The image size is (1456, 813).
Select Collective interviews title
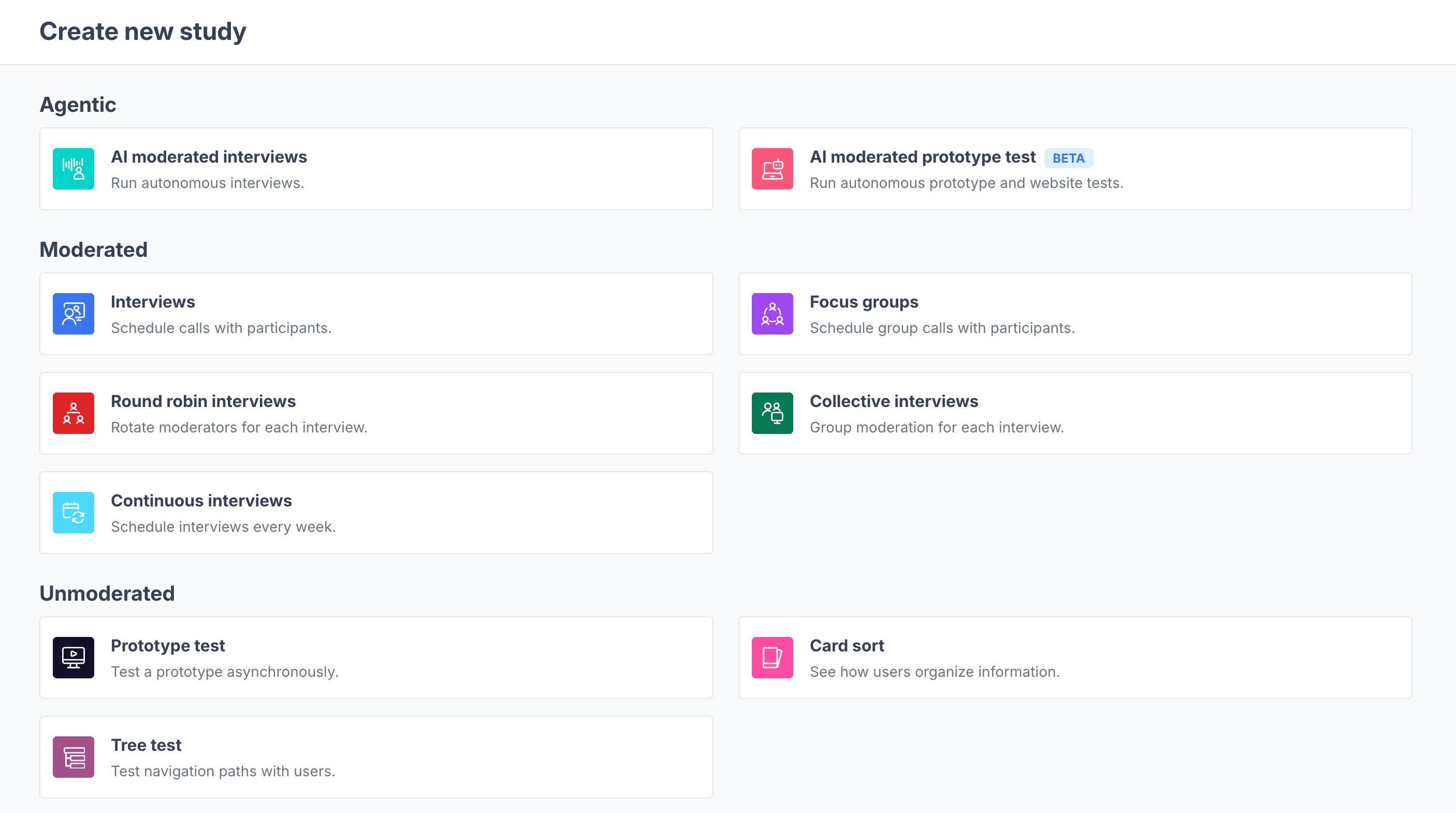pyautogui.click(x=894, y=401)
